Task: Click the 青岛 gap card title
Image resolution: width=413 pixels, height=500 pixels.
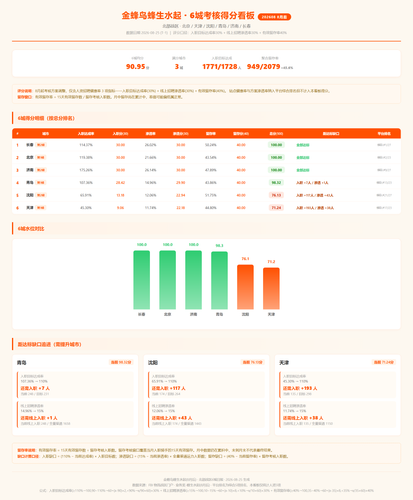Action: tap(22, 362)
